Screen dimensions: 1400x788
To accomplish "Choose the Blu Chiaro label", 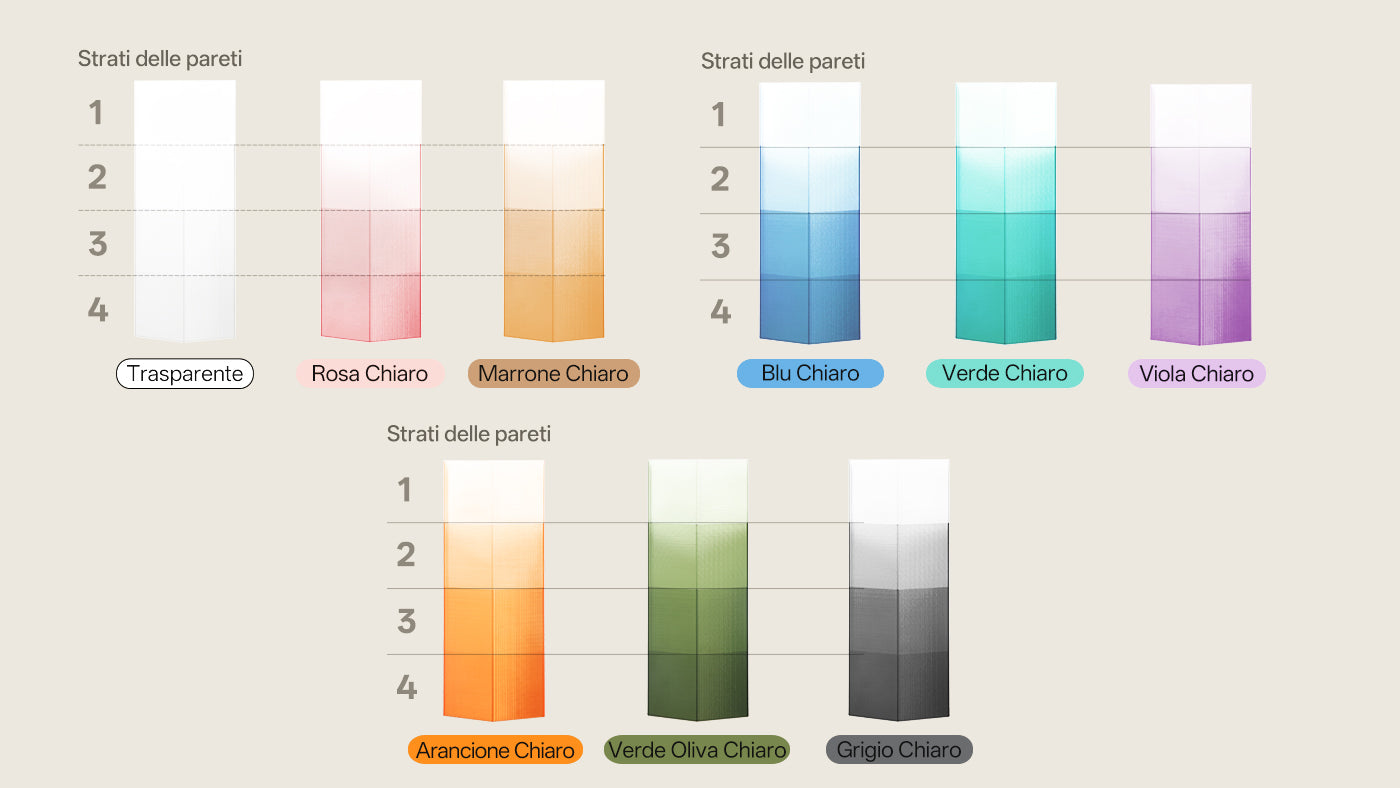I will pos(810,373).
